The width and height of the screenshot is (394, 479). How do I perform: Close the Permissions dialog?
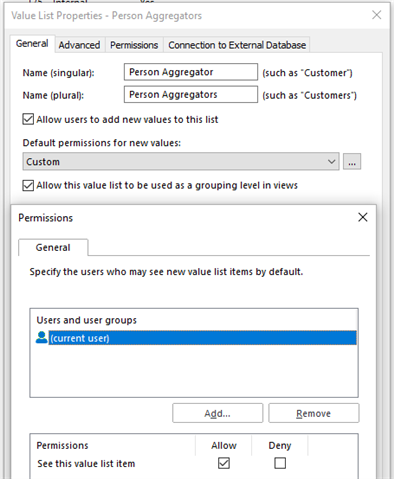[363, 217]
